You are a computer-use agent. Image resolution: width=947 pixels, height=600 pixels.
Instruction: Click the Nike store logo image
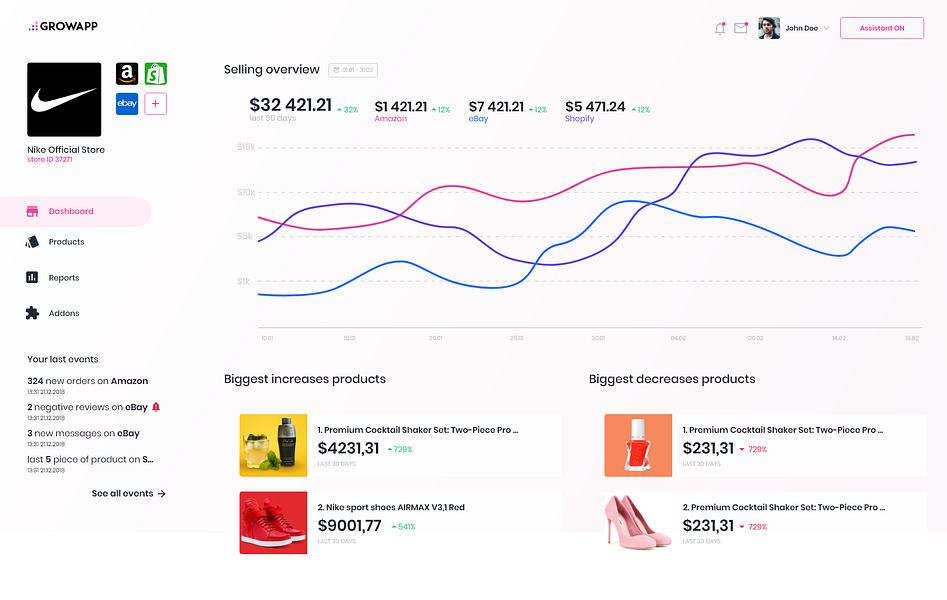(x=64, y=99)
